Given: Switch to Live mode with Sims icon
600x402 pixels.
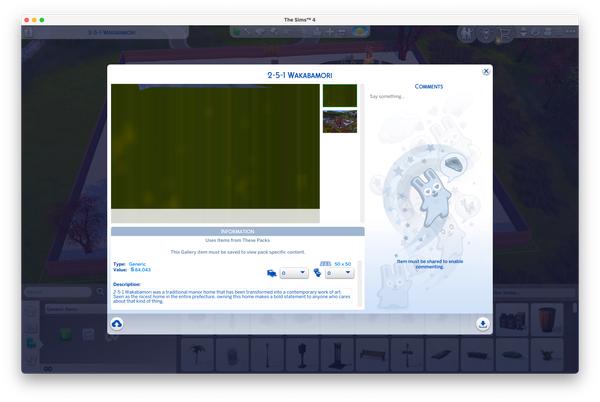Looking at the screenshot, I should (x=466, y=34).
